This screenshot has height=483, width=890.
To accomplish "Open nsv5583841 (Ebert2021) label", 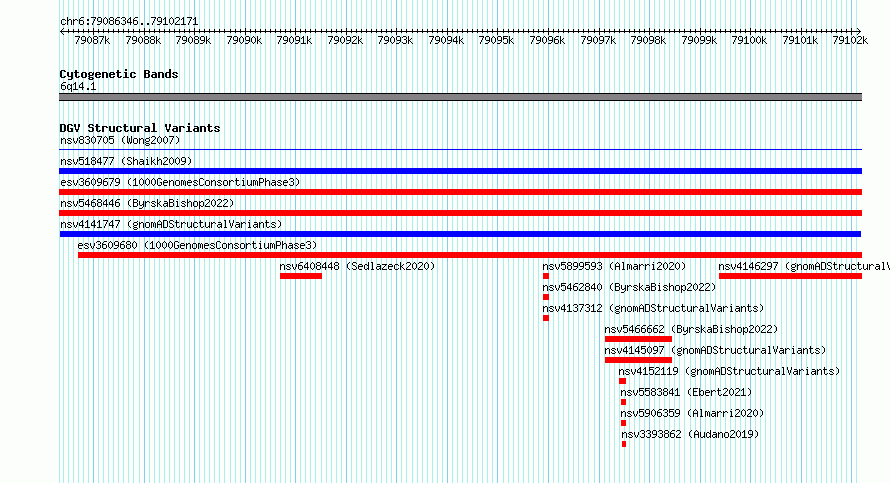I will (x=686, y=392).
